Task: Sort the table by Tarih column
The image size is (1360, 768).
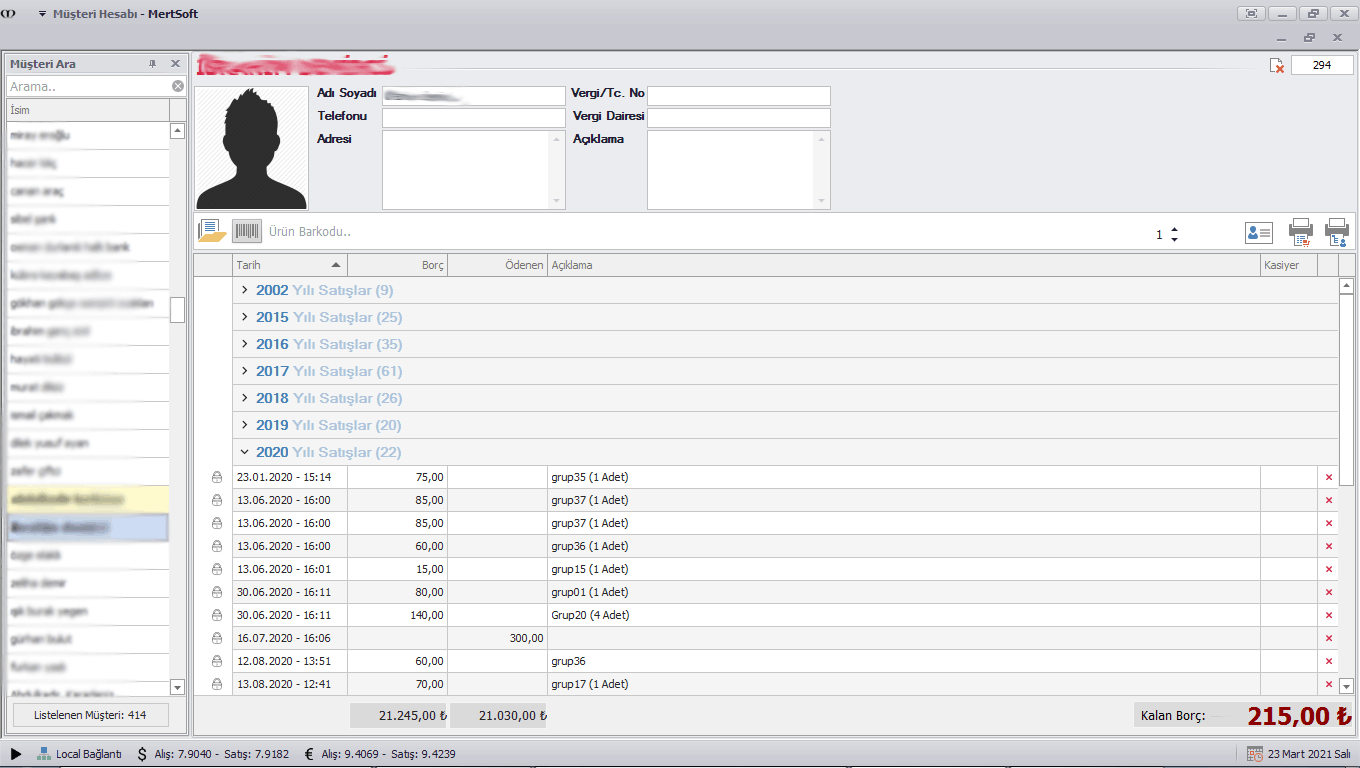Action: pyautogui.click(x=289, y=266)
